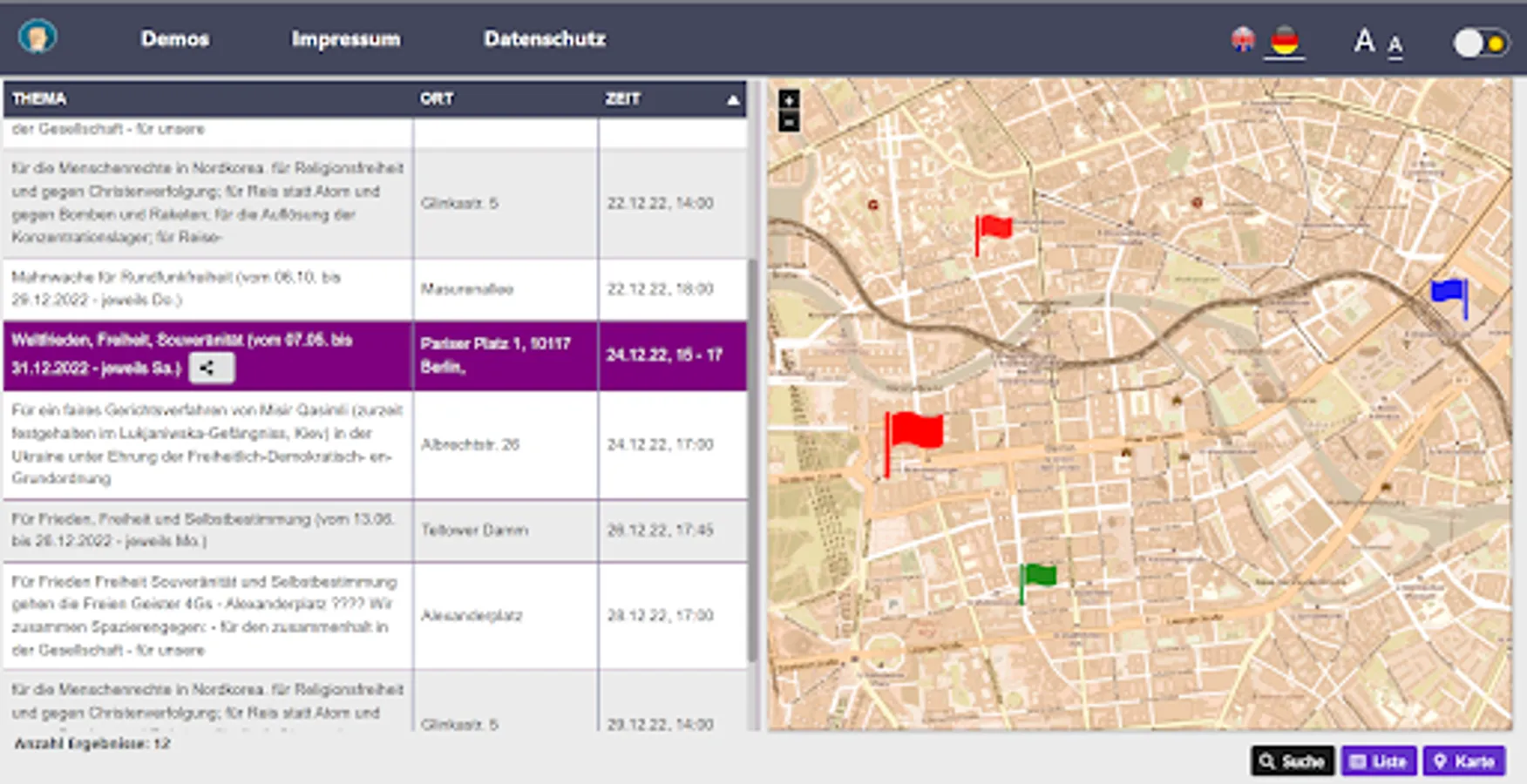
Task: Sort the table by ZEIT column header
Action: click(672, 98)
